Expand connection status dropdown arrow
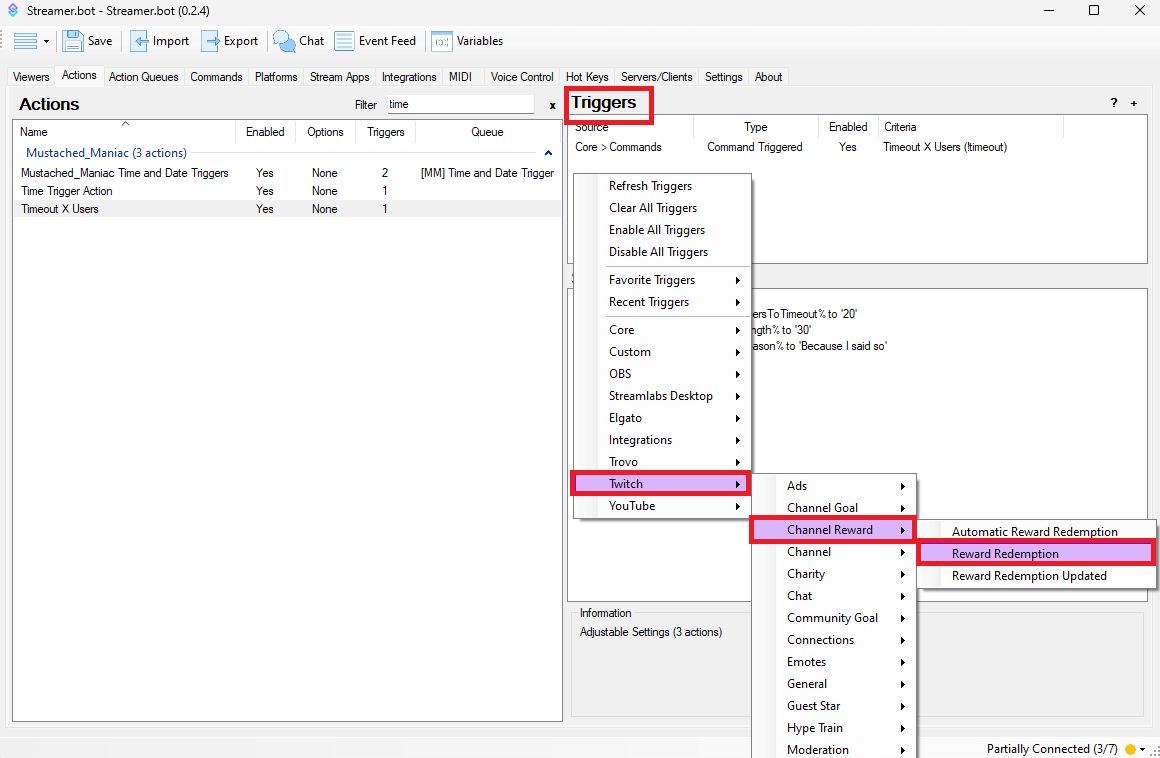The width and height of the screenshot is (1160, 758). point(1143,749)
